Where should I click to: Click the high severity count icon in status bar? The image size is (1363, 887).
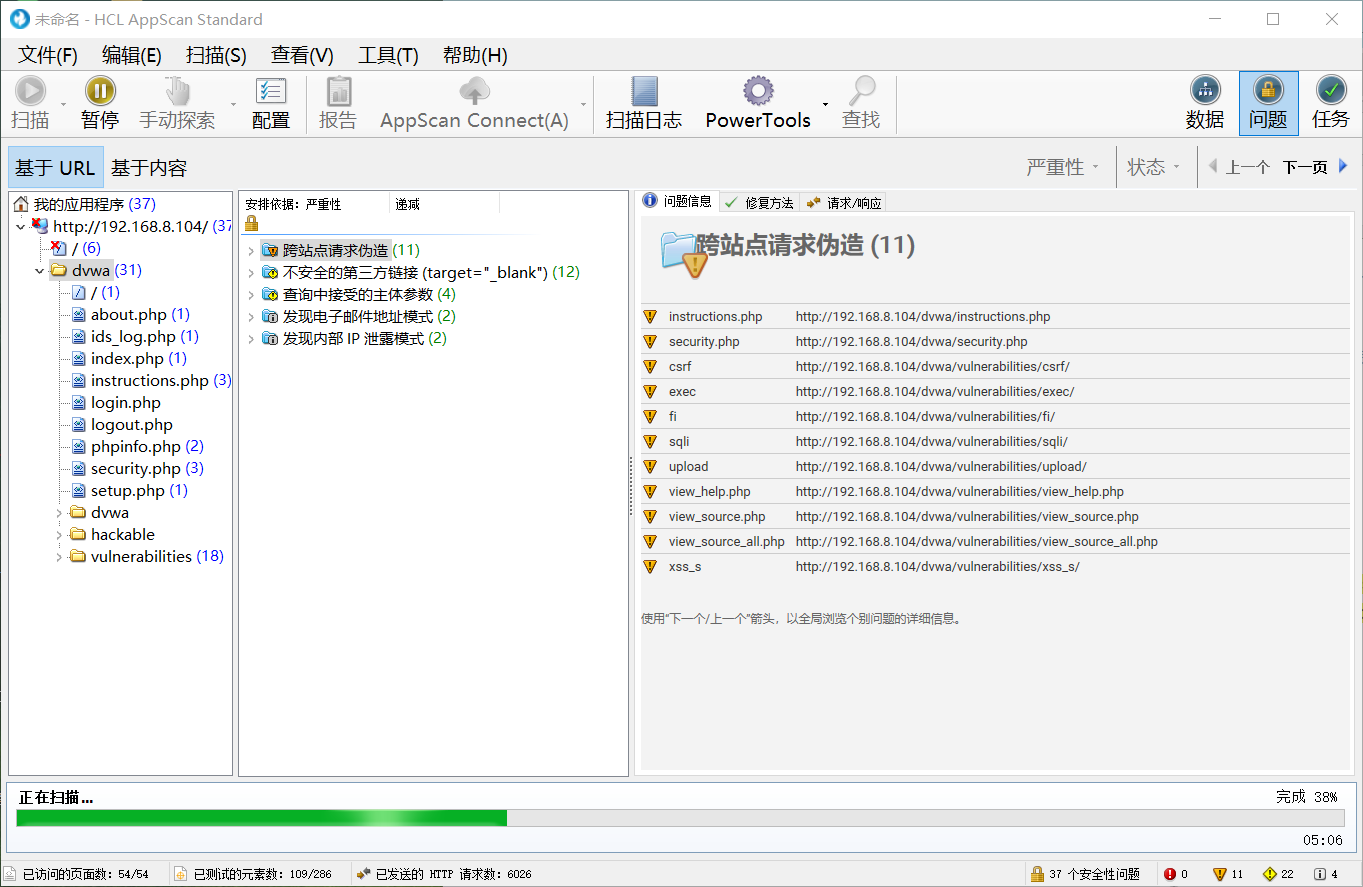pyautogui.click(x=1170, y=874)
